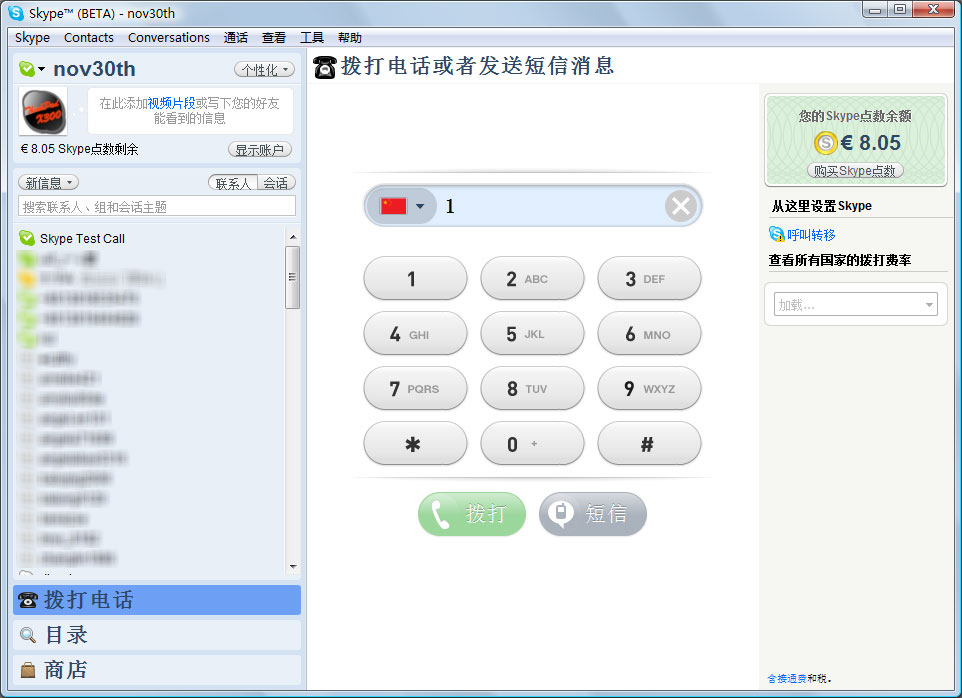The image size is (962, 698).
Task: Tap the 4 GHI keypad key
Action: [415, 334]
